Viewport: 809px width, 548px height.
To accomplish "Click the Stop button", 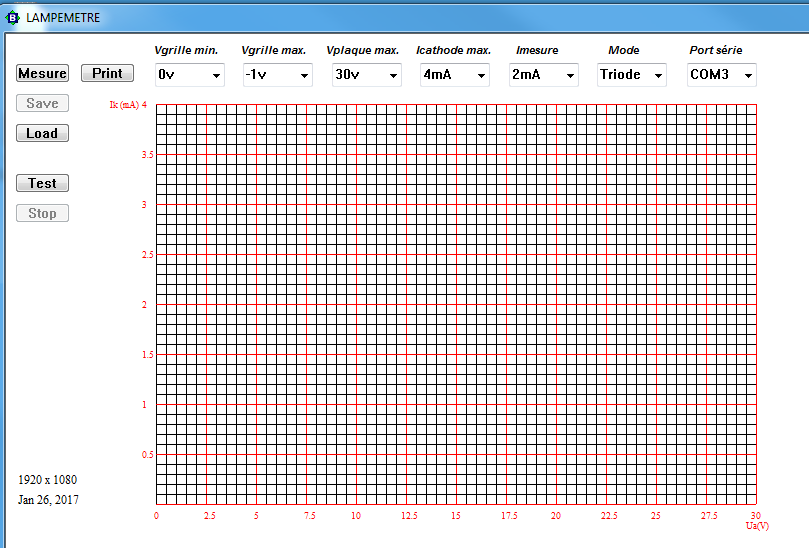I will point(42,213).
